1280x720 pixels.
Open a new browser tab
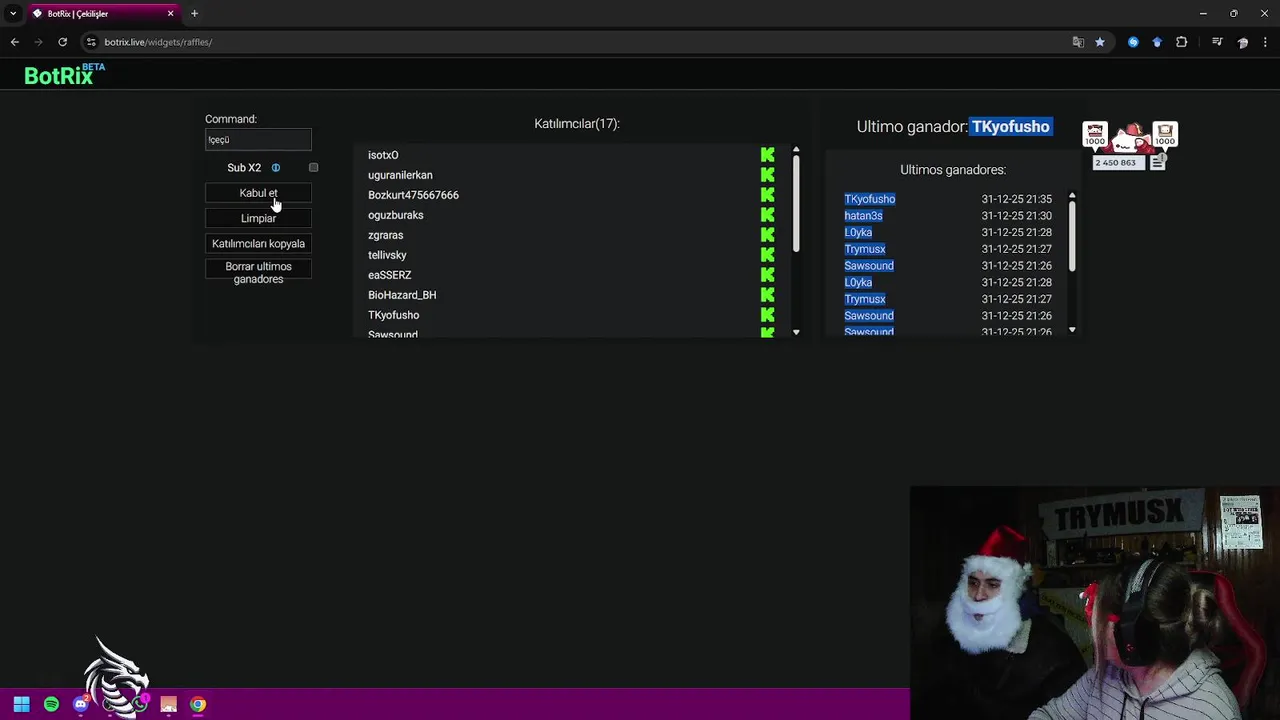[194, 14]
